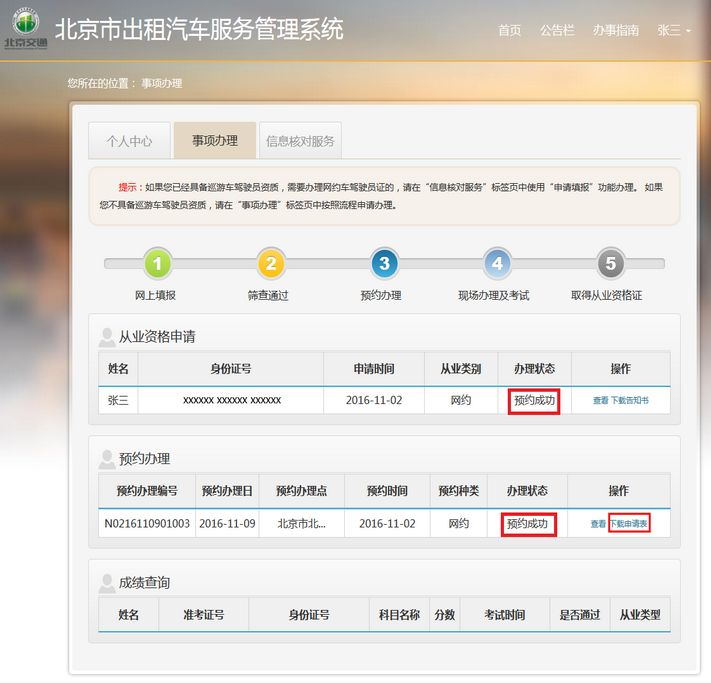Select step 2 circle 筛查通过

pos(271,263)
